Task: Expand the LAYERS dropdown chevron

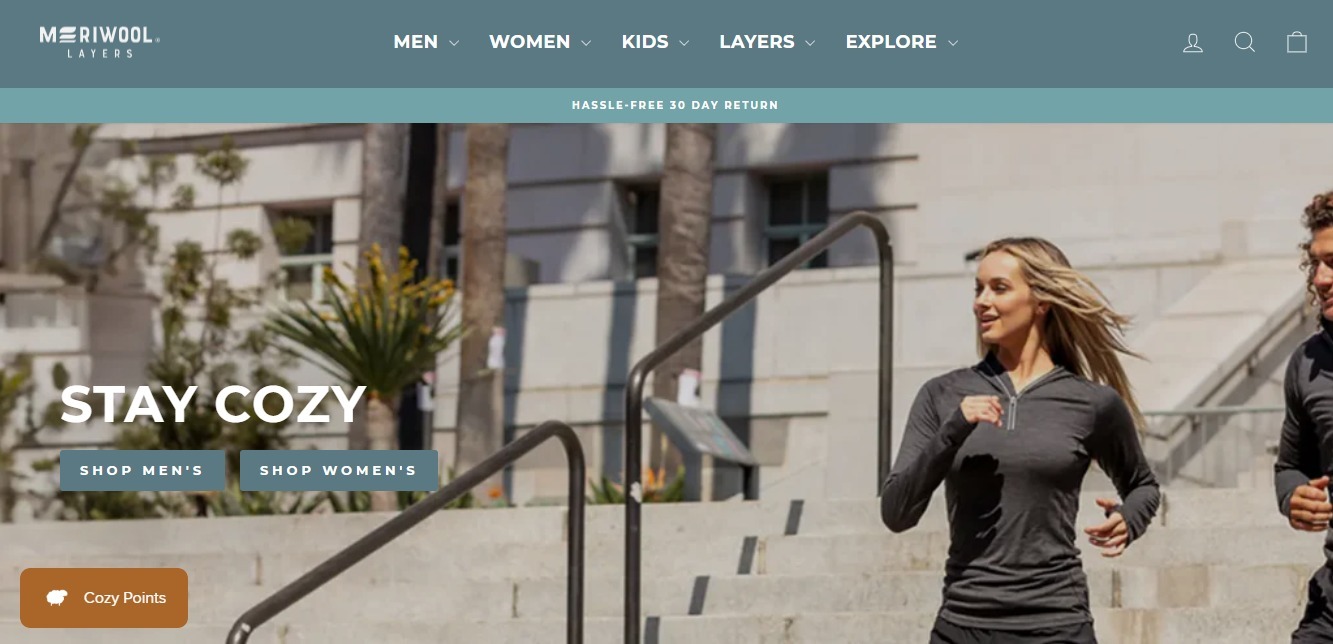Action: pyautogui.click(x=810, y=43)
